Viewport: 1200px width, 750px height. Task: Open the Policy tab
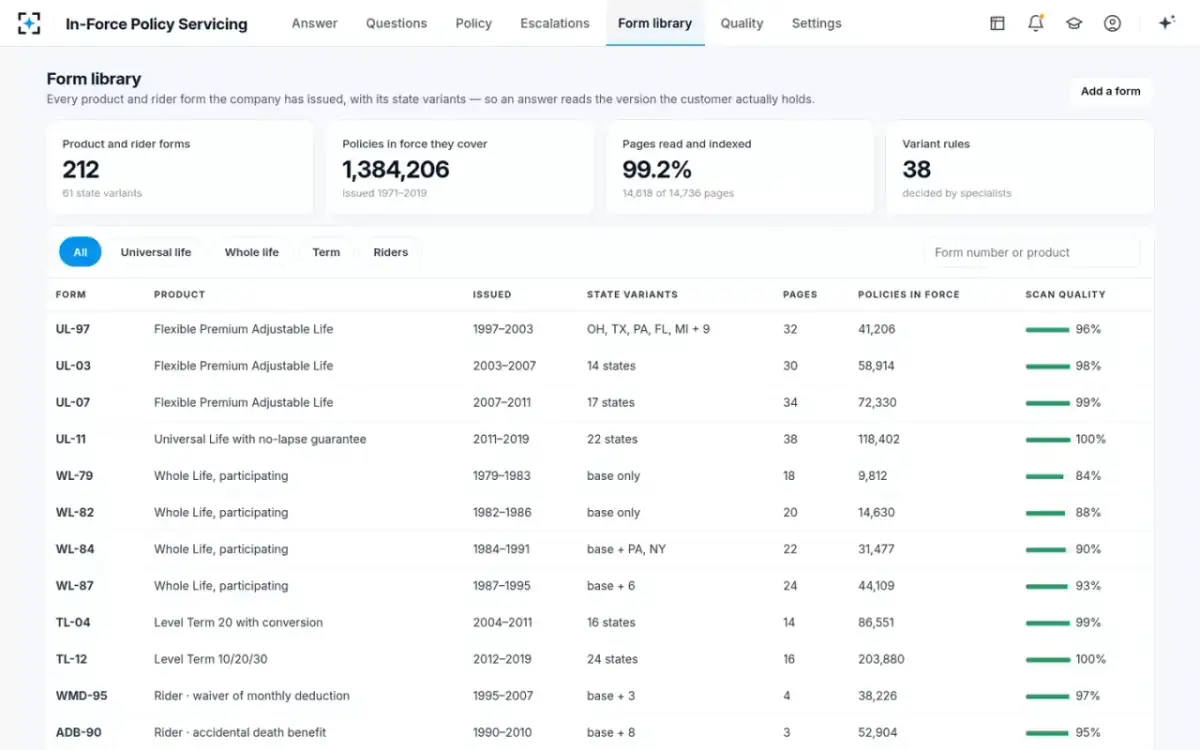coord(473,23)
